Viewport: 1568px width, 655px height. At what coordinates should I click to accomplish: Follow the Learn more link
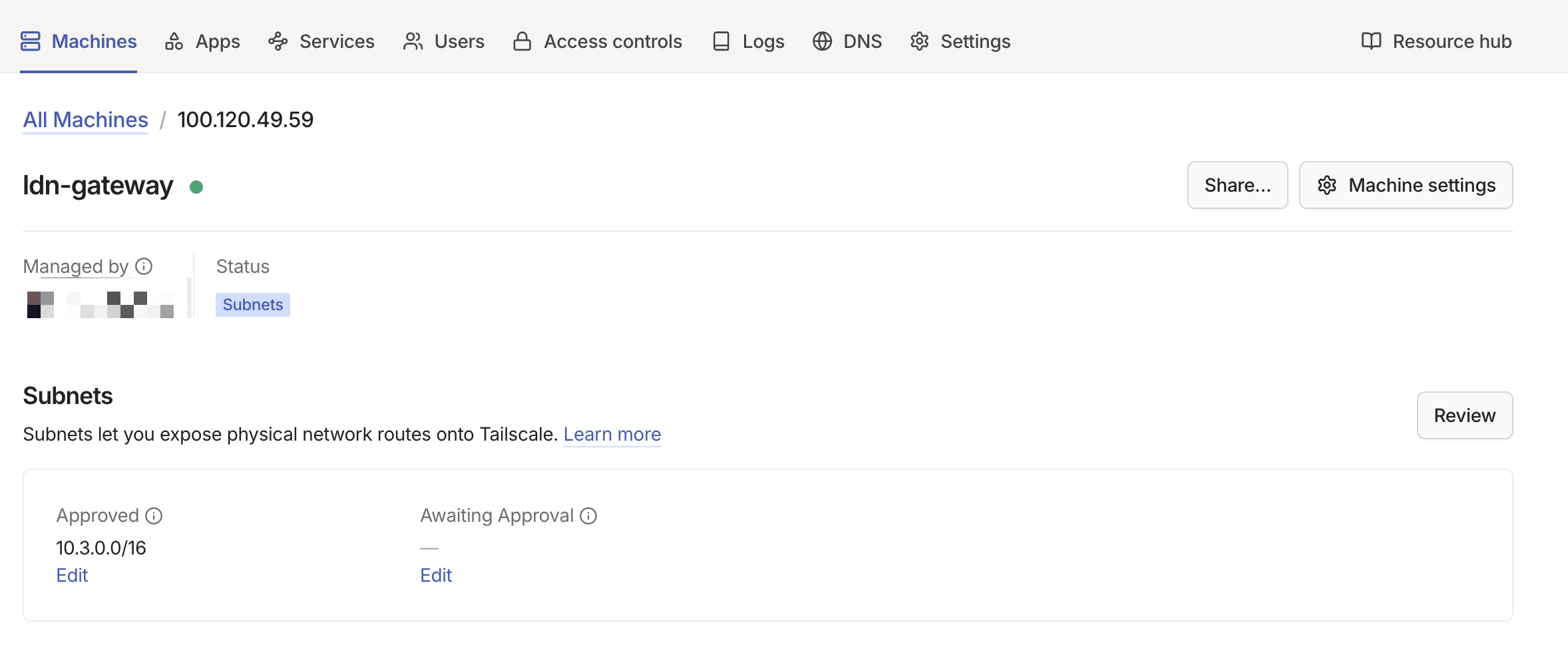click(x=612, y=433)
